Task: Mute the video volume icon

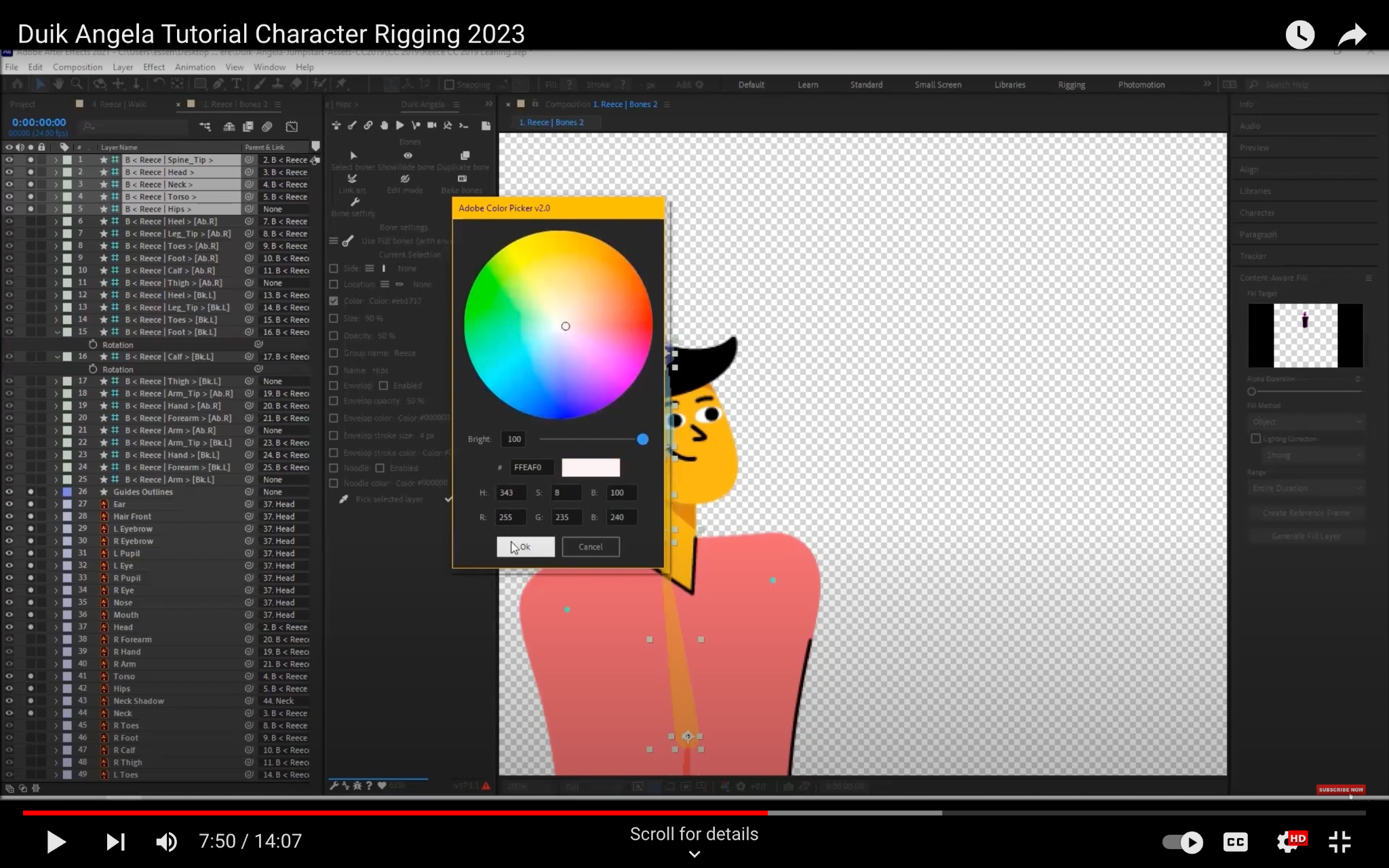Action: point(166,842)
